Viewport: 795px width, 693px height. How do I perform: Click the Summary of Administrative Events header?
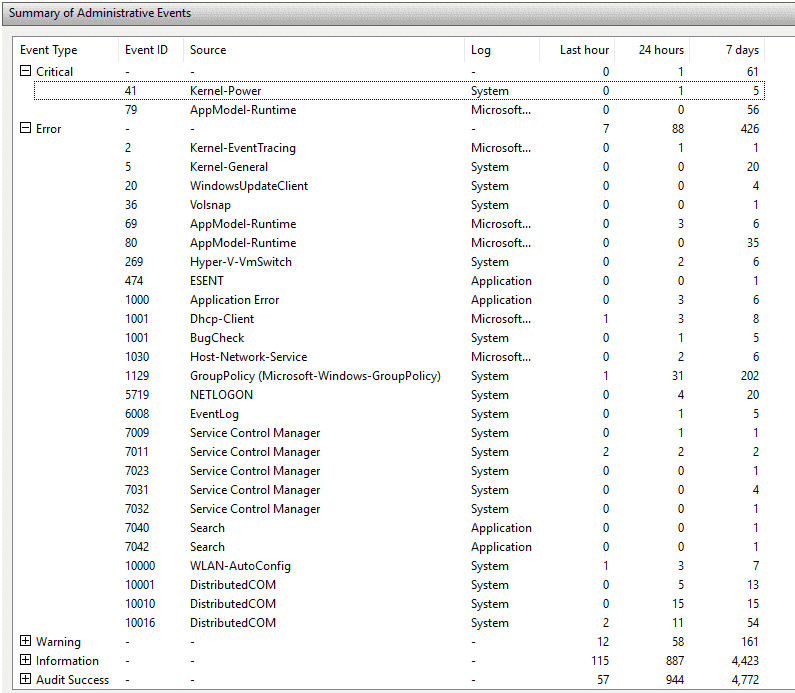point(100,13)
